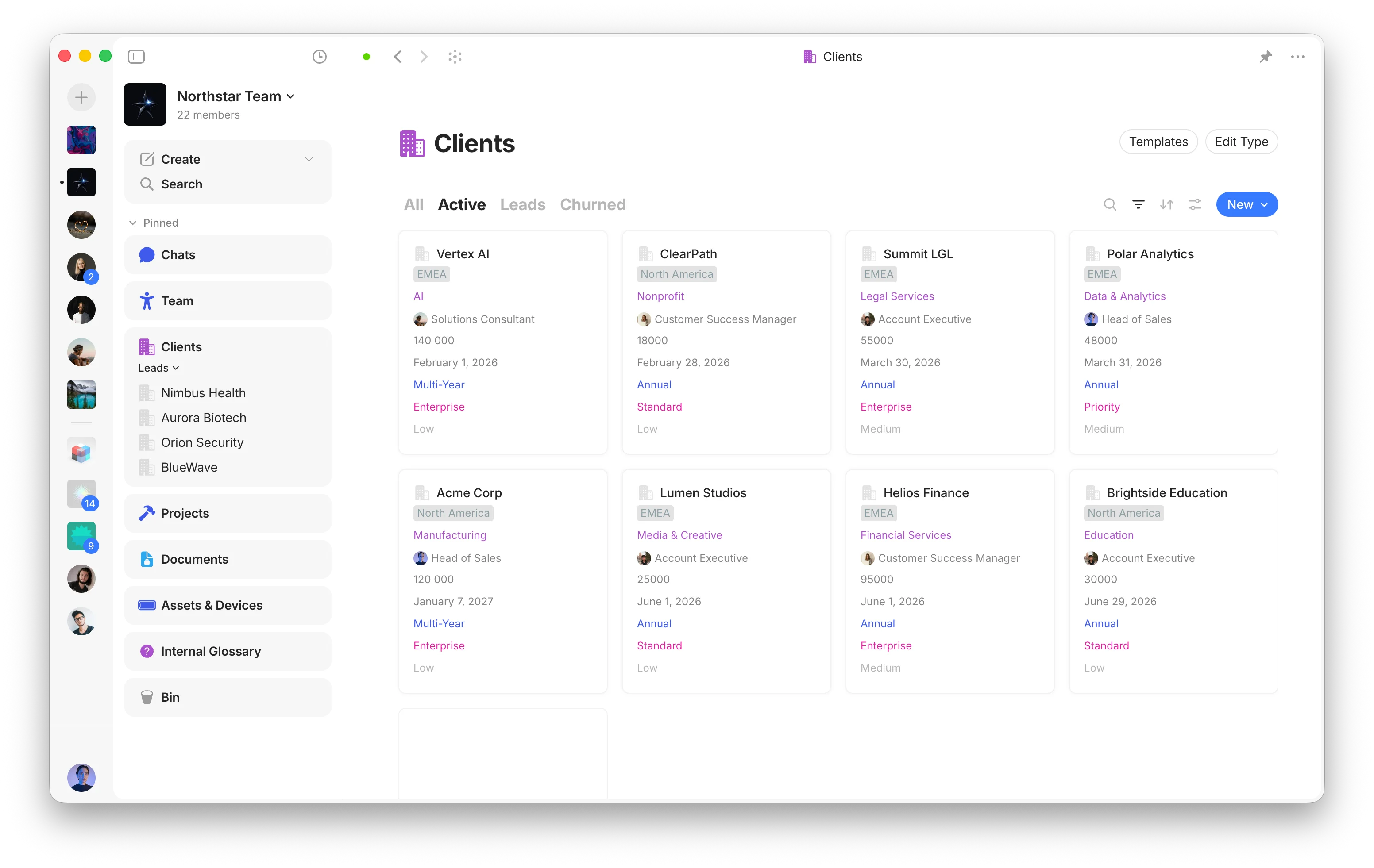Go forward with the right arrow

point(423,57)
